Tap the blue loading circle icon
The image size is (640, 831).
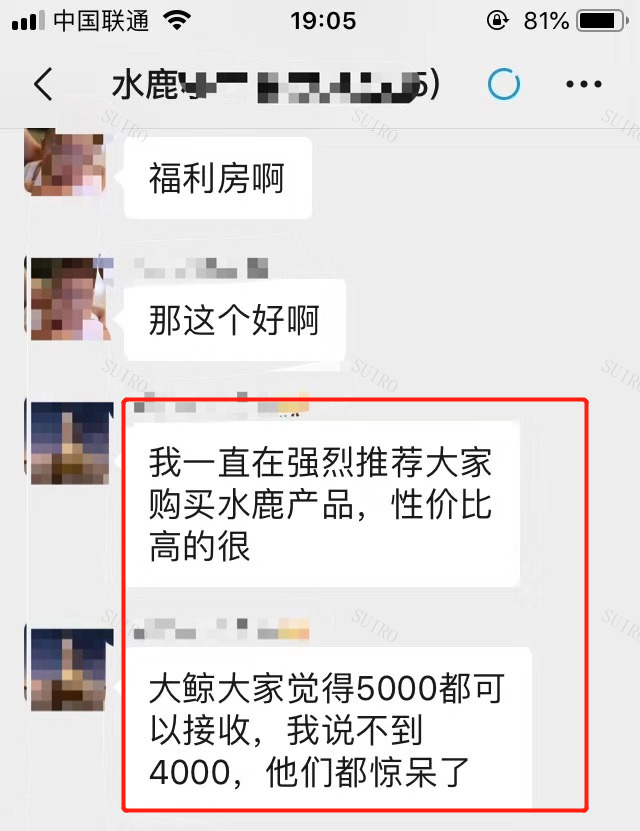pos(503,84)
